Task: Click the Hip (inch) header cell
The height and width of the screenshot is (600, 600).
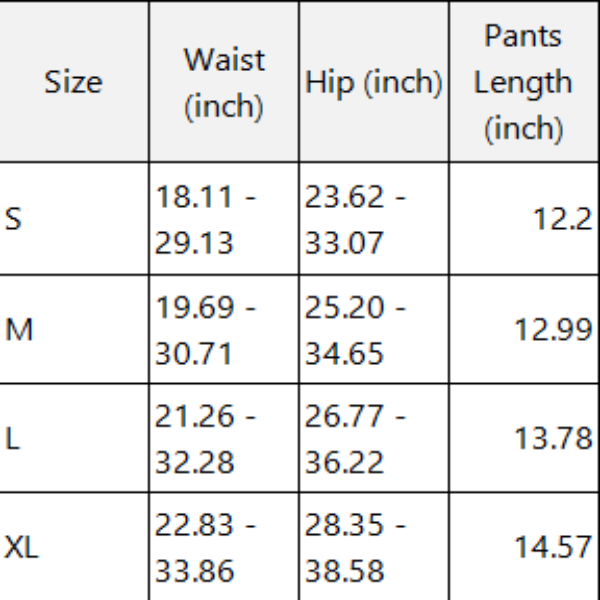Action: point(373,82)
